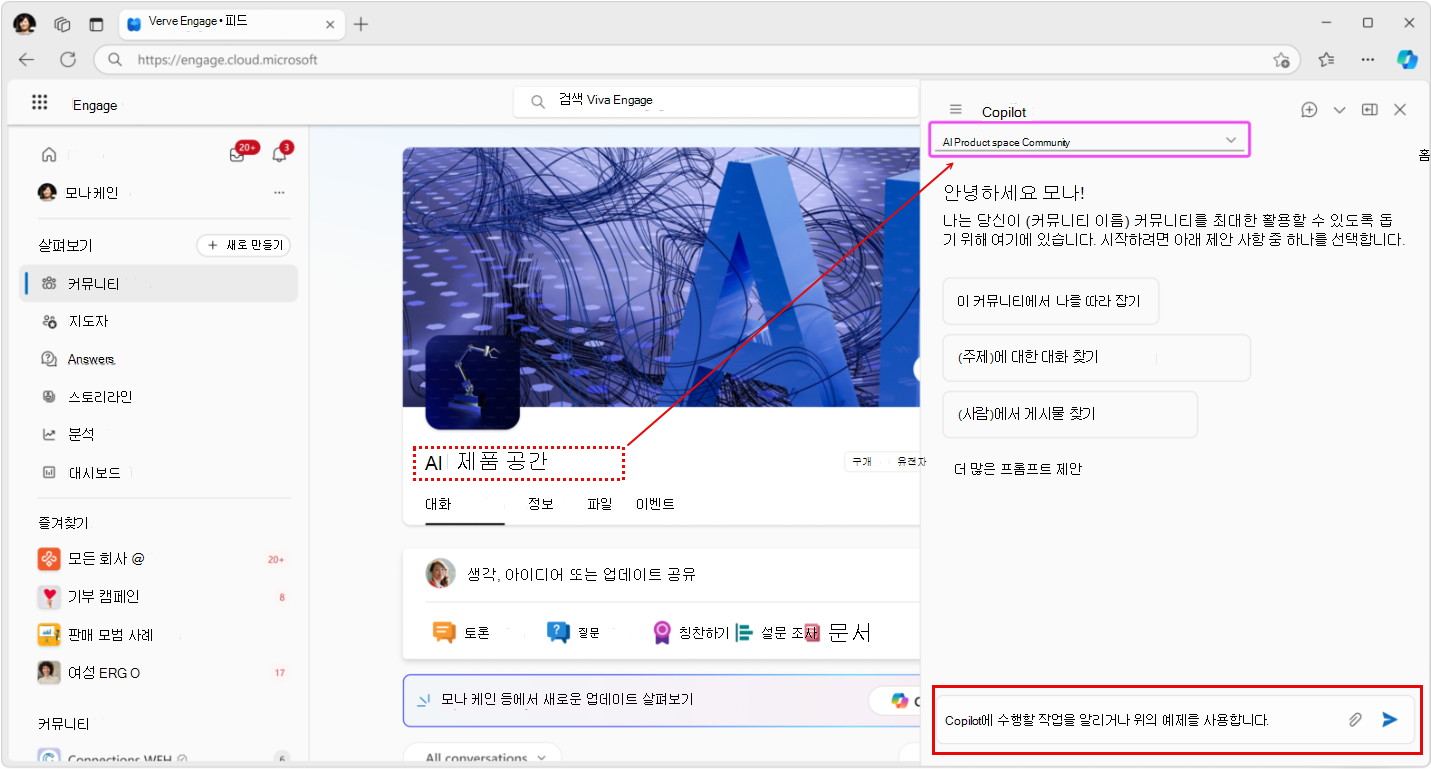Click the Engage app title
Viewport: 1431px width, 769px height.
pos(95,105)
